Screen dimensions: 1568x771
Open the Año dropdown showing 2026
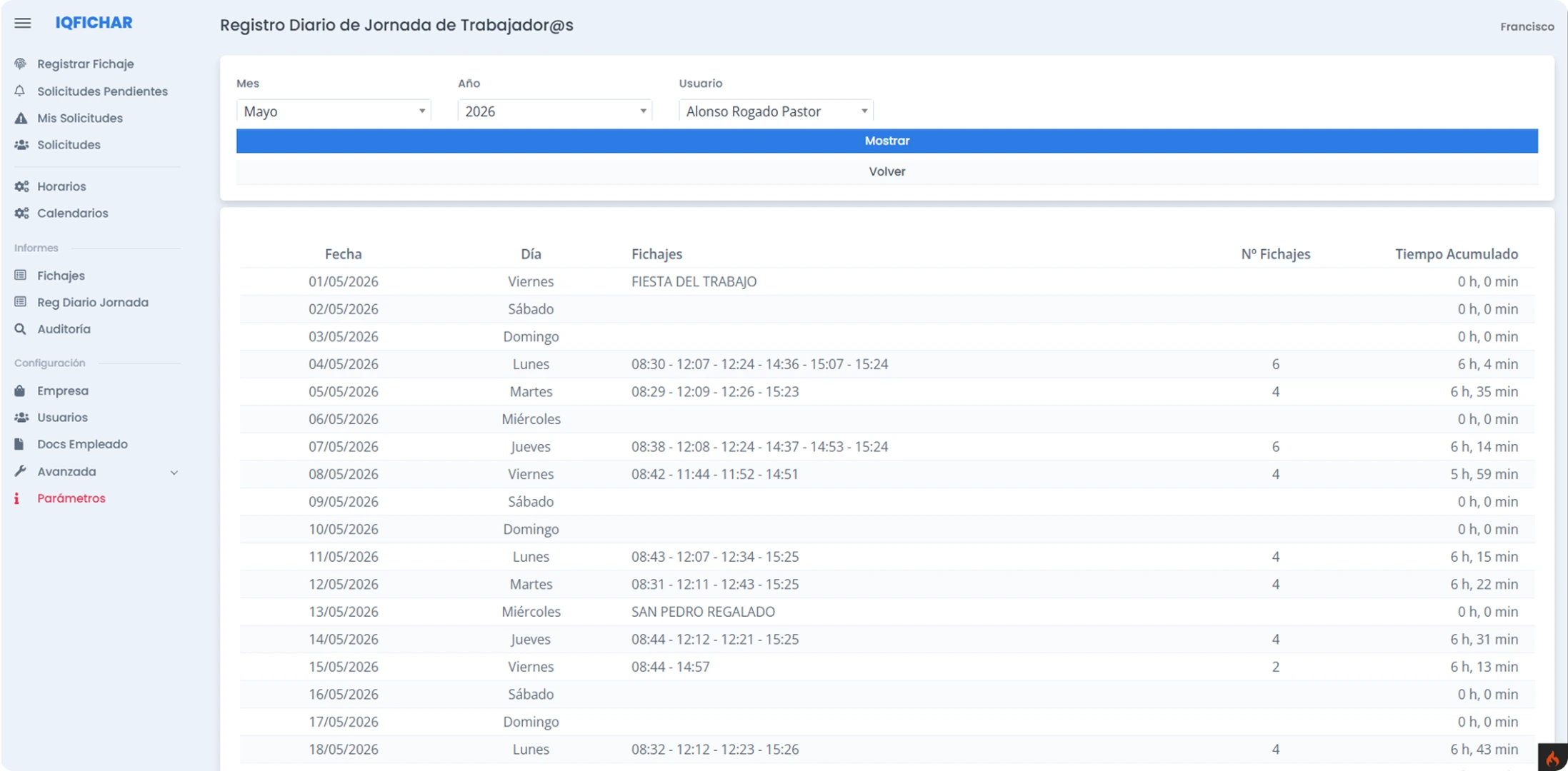point(555,111)
